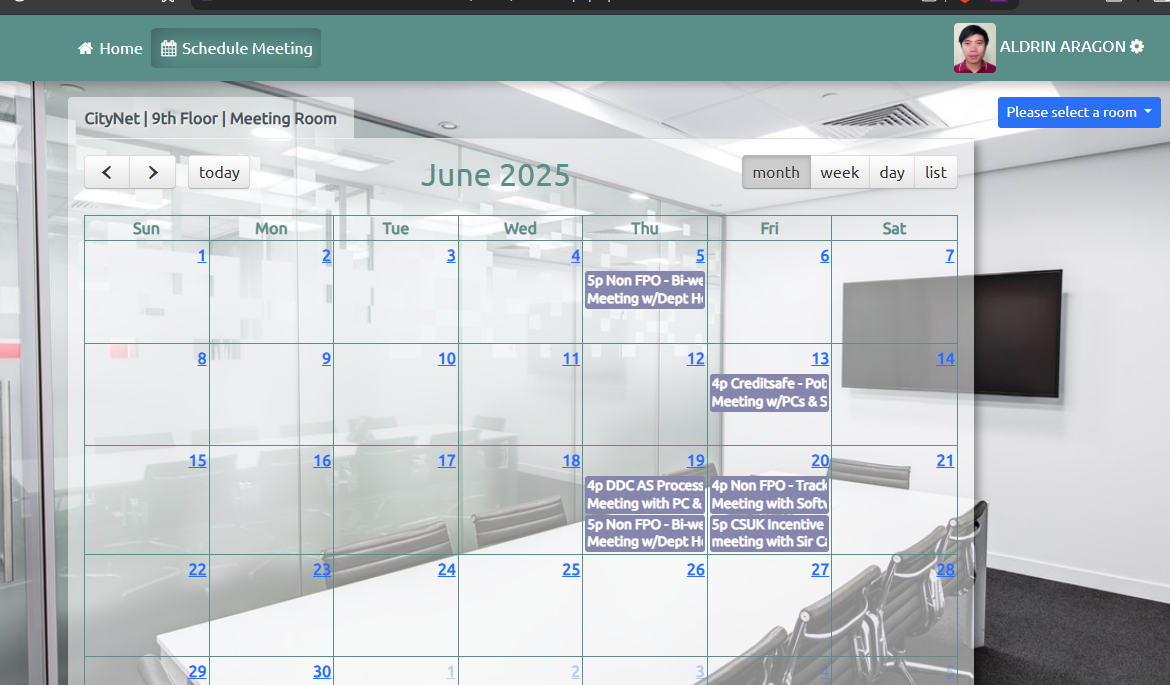Open the Please select a room dropdown
1170x685 pixels.
click(1079, 112)
